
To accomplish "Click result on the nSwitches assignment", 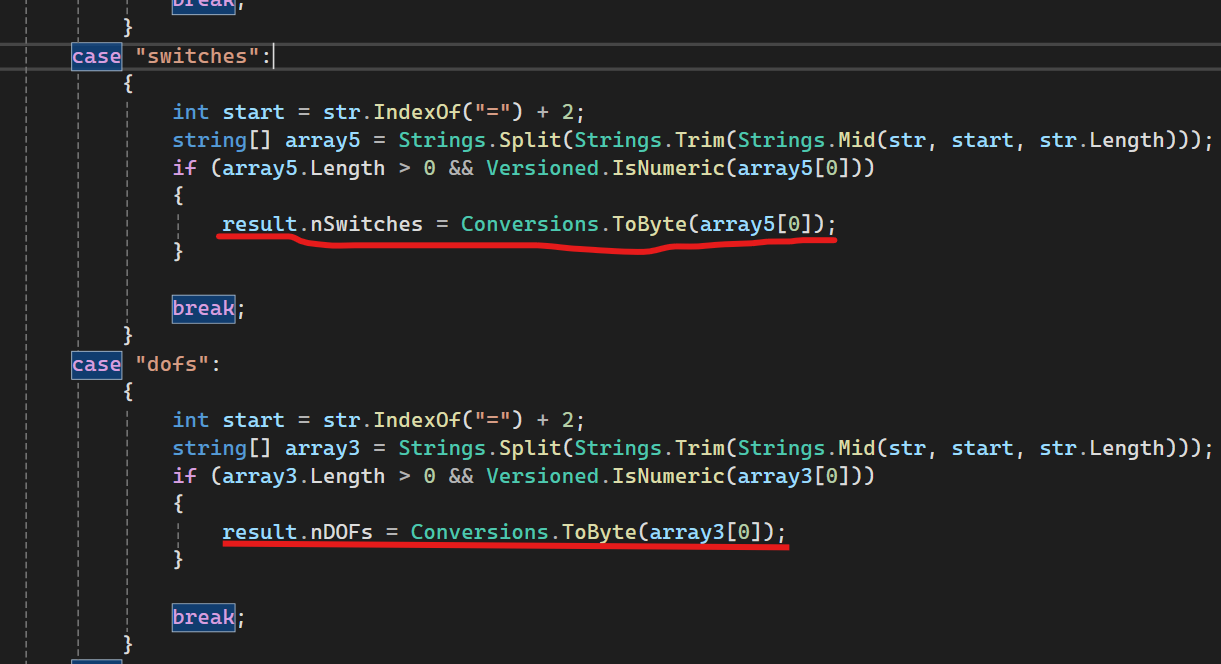I will [260, 224].
